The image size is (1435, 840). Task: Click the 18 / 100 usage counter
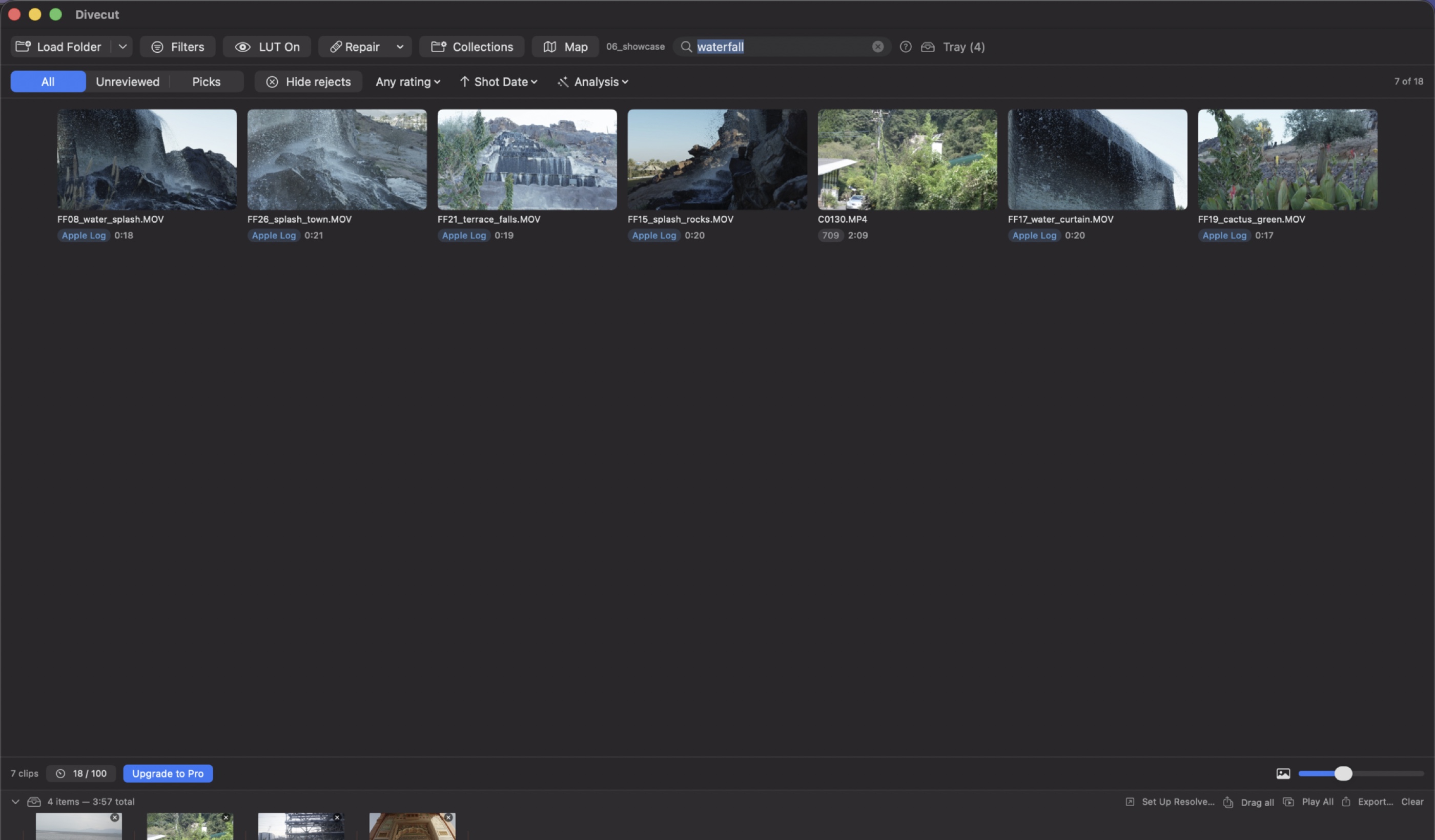[x=81, y=773]
